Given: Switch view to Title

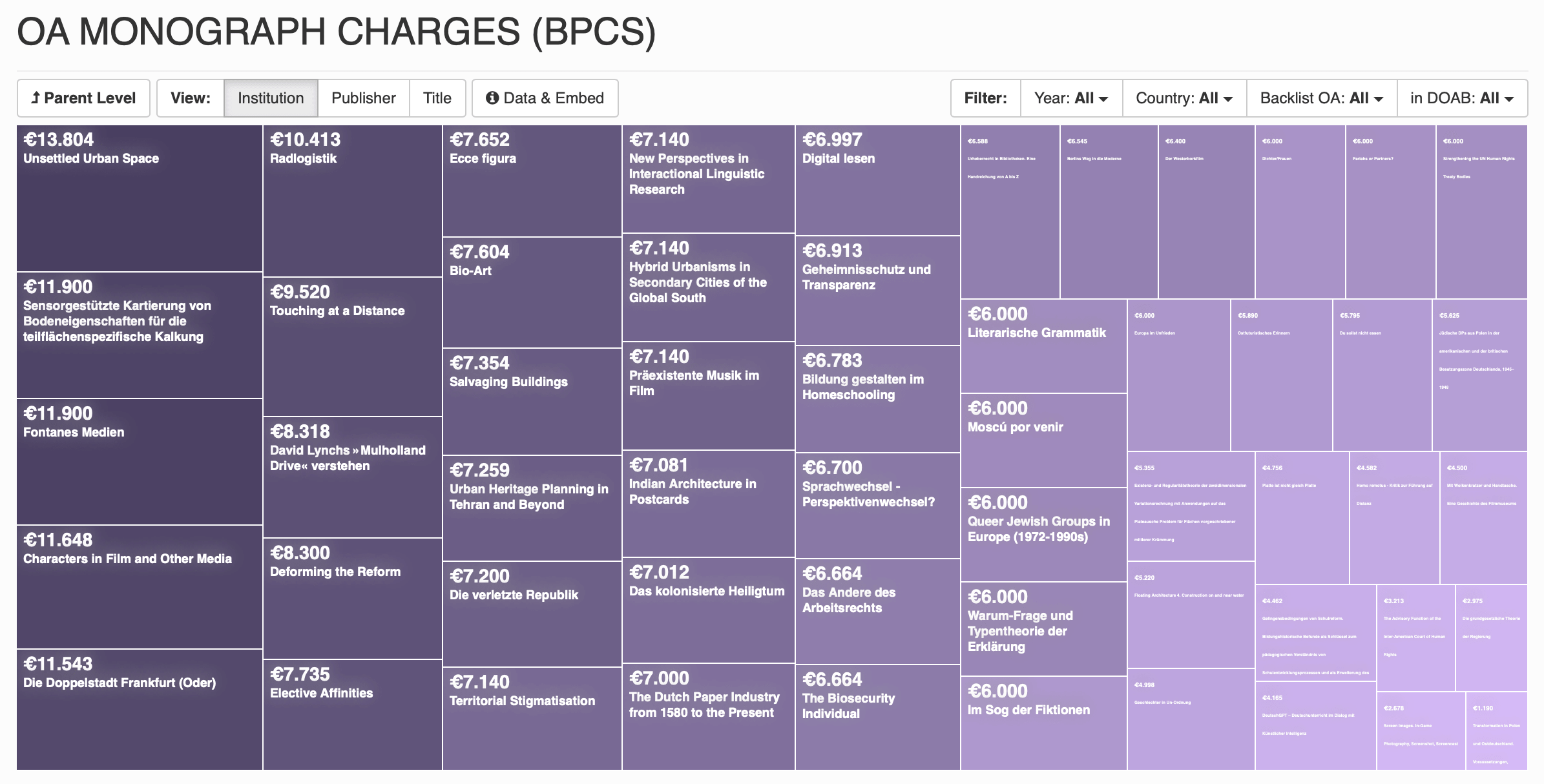Looking at the screenshot, I should click(x=437, y=98).
